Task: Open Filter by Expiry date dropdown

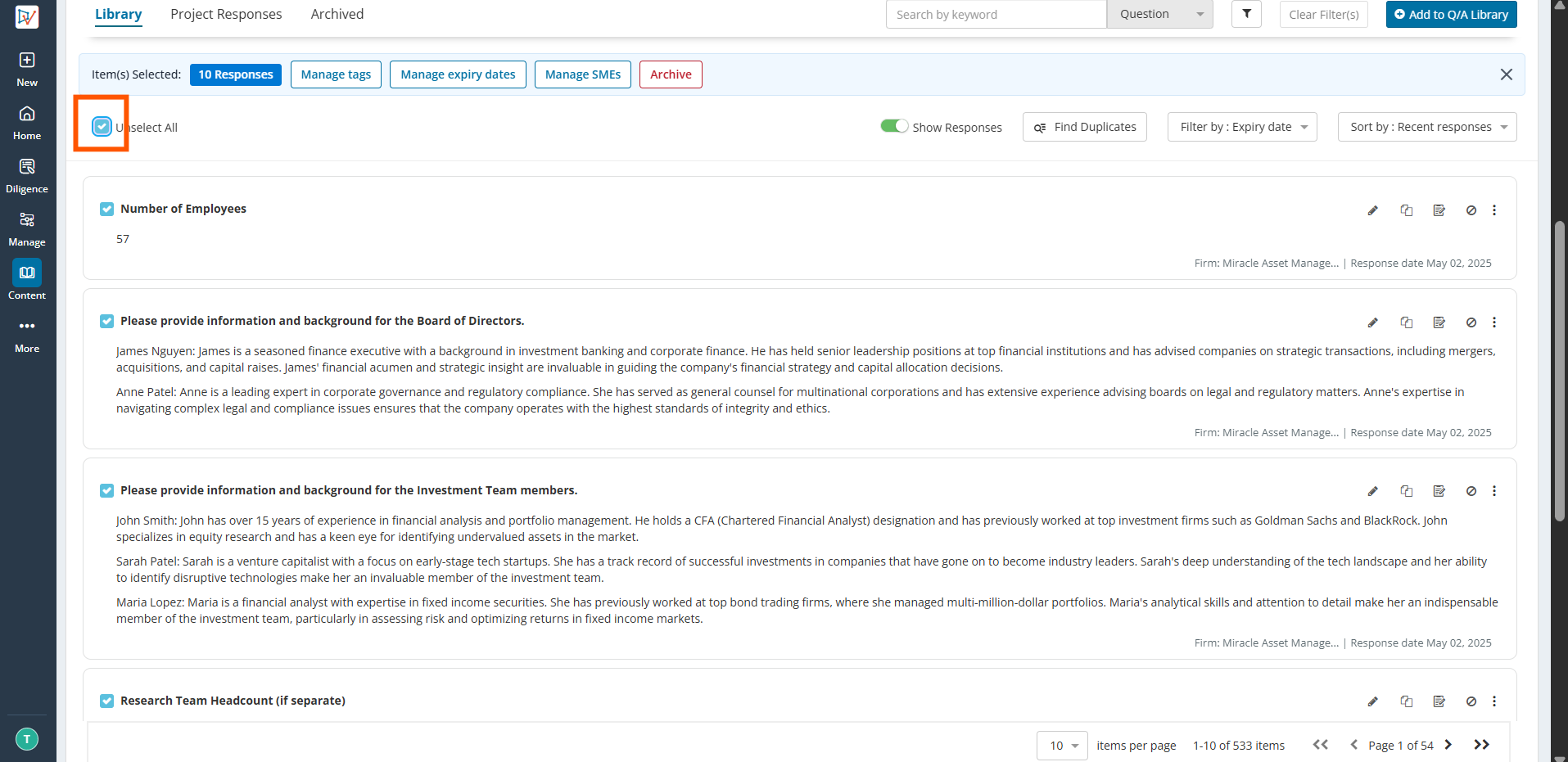Action: click(x=1242, y=127)
